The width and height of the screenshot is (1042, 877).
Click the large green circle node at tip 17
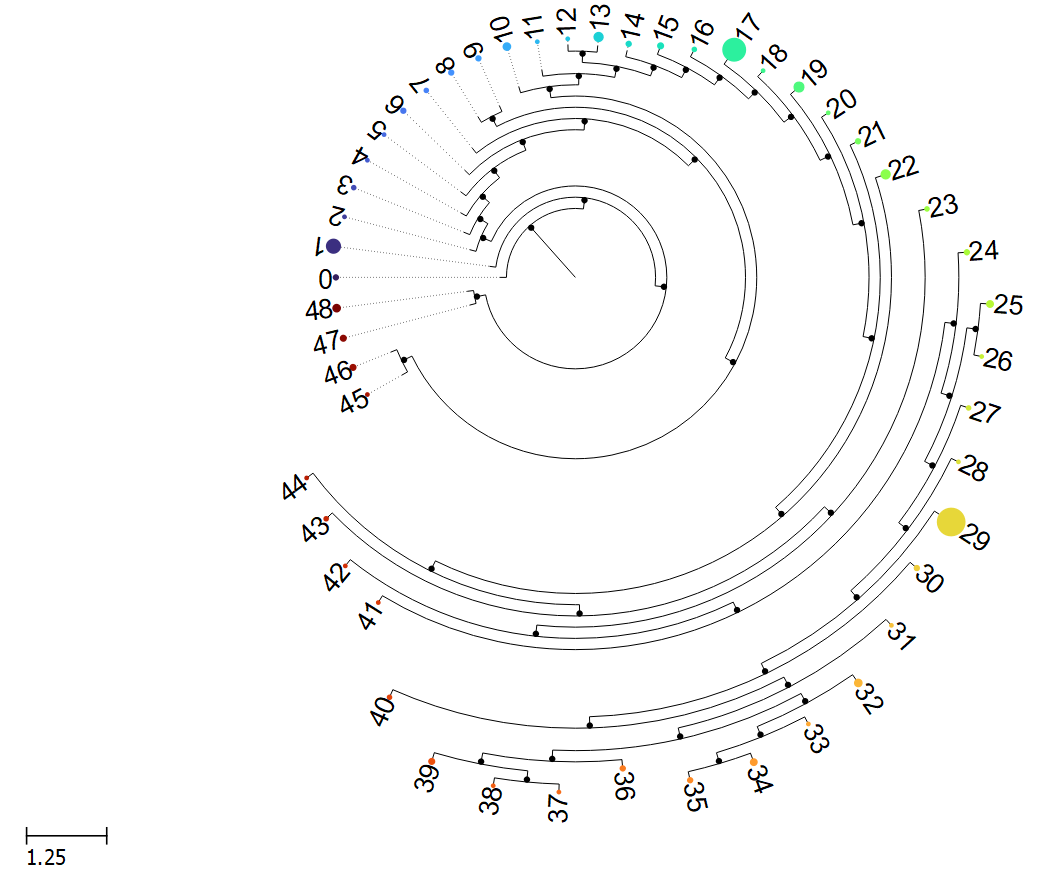click(735, 49)
